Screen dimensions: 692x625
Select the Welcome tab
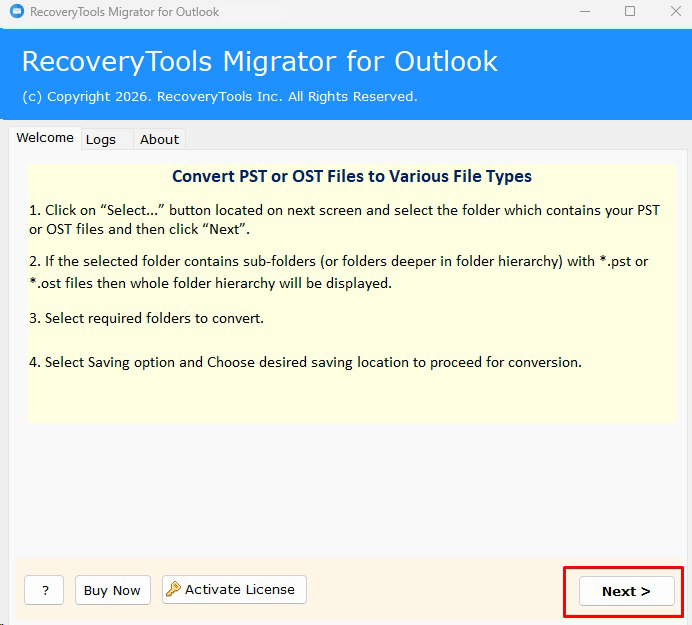(45, 138)
